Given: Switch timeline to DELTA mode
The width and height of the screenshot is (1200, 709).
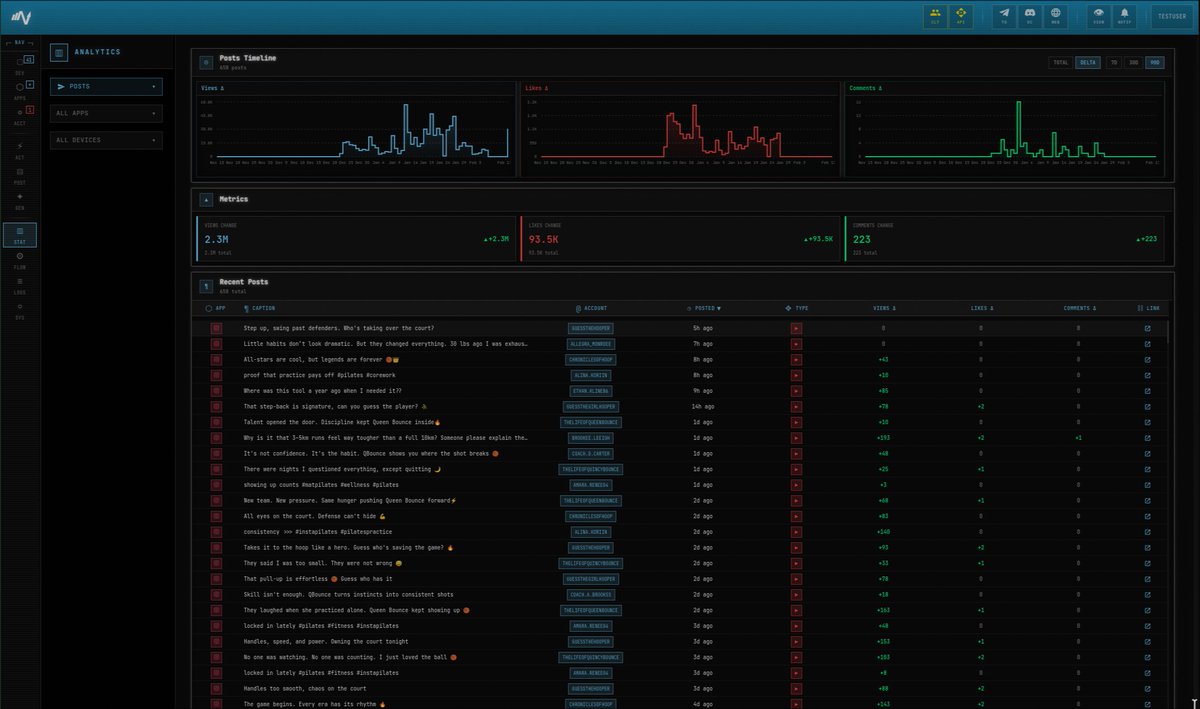Looking at the screenshot, I should (x=1087, y=62).
